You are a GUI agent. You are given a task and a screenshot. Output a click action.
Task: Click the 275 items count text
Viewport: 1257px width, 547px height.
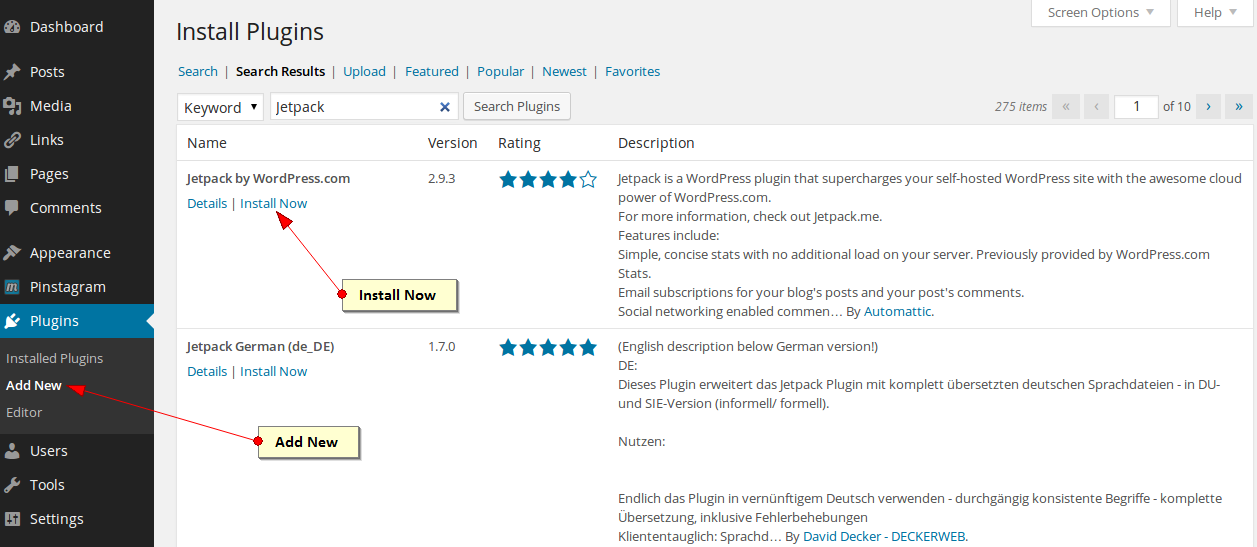click(1021, 106)
